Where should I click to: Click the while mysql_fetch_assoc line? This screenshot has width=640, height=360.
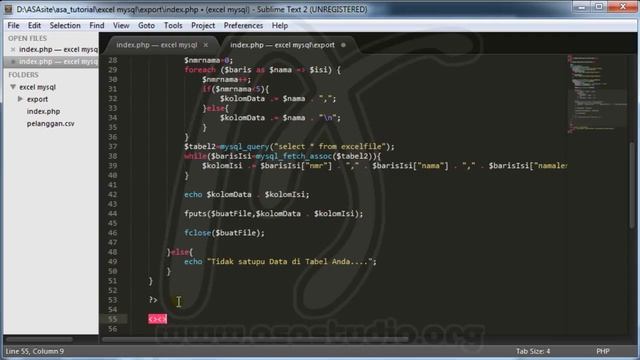click(x=282, y=156)
